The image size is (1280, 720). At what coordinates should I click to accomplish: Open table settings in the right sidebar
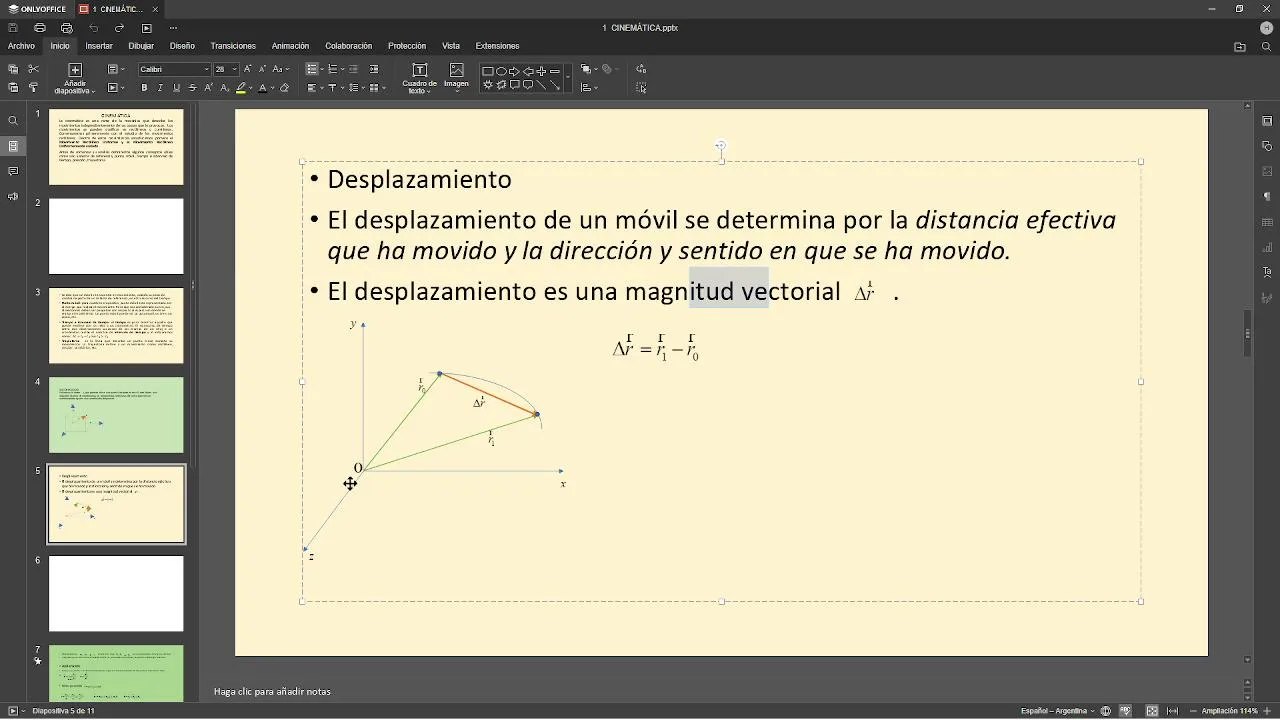coord(1267,222)
